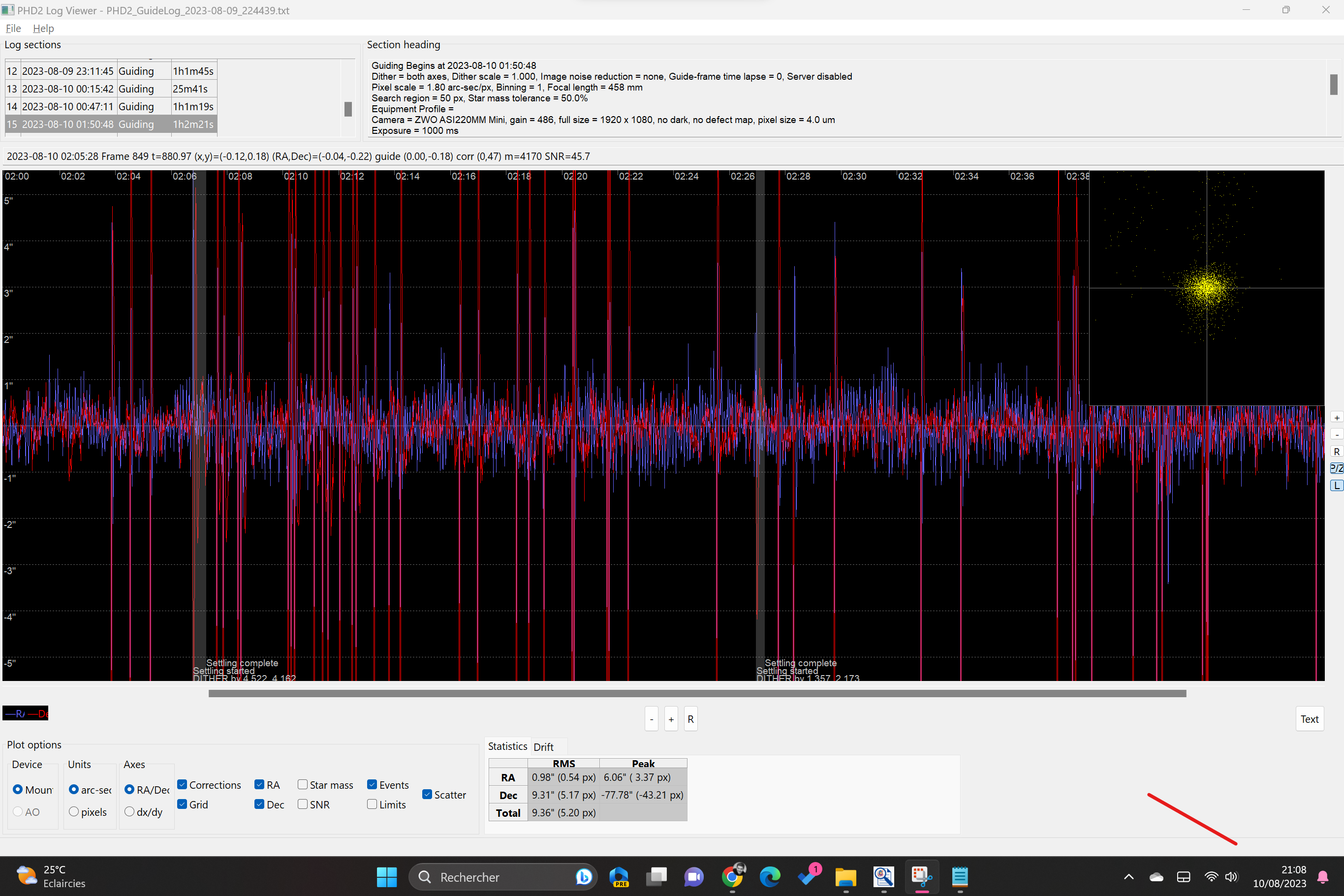Click the graph horizontal scrollbar

pyautogui.click(x=697, y=693)
